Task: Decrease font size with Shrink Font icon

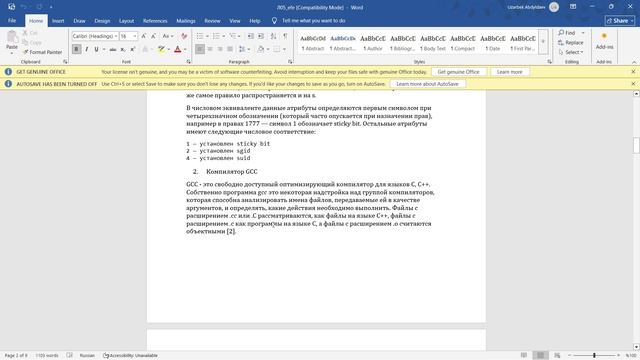Action: (x=153, y=36)
